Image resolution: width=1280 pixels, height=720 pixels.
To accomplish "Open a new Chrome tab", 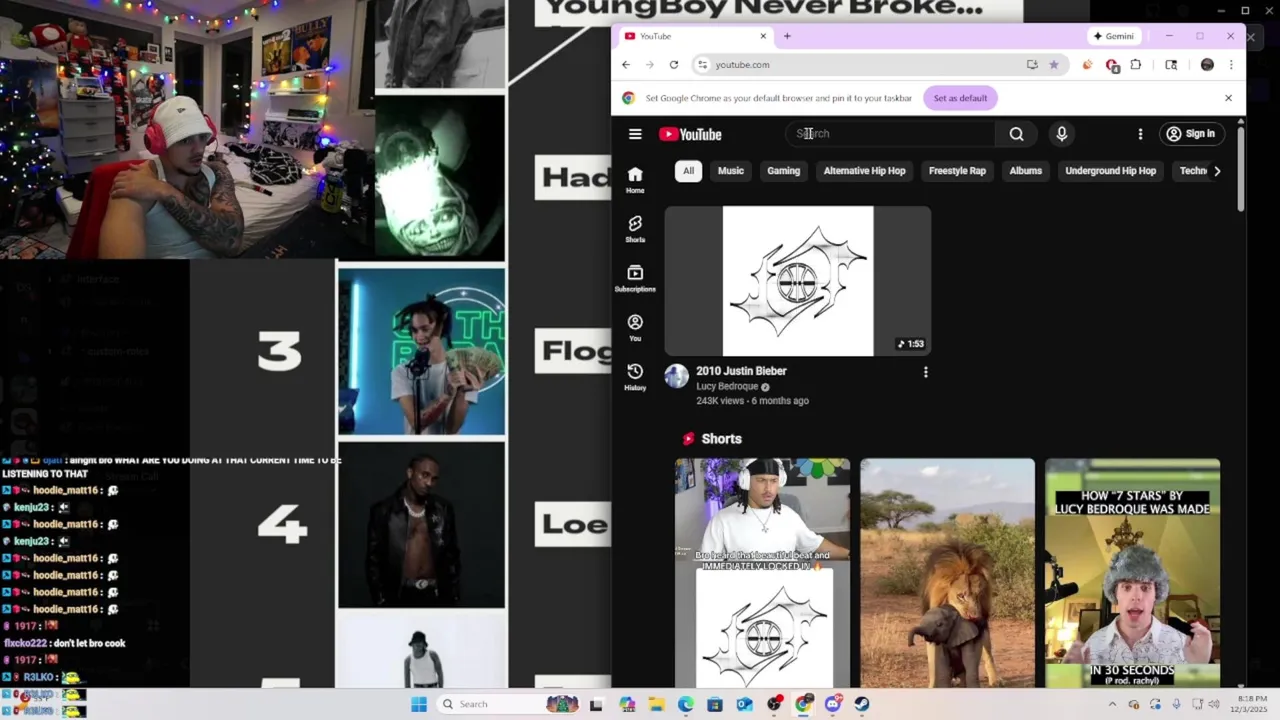I will [787, 36].
